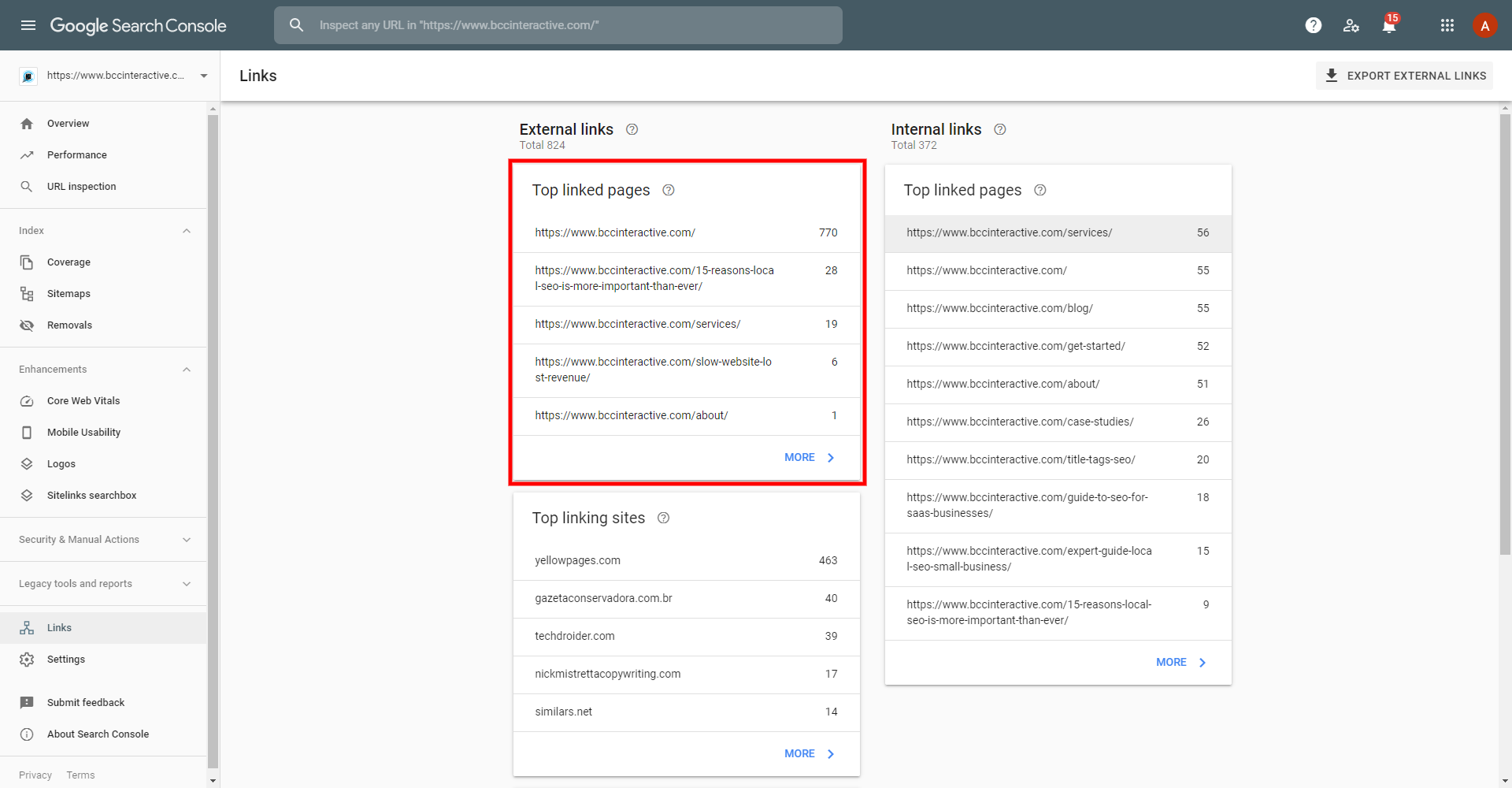Open the Help question mark icon

click(x=1314, y=25)
